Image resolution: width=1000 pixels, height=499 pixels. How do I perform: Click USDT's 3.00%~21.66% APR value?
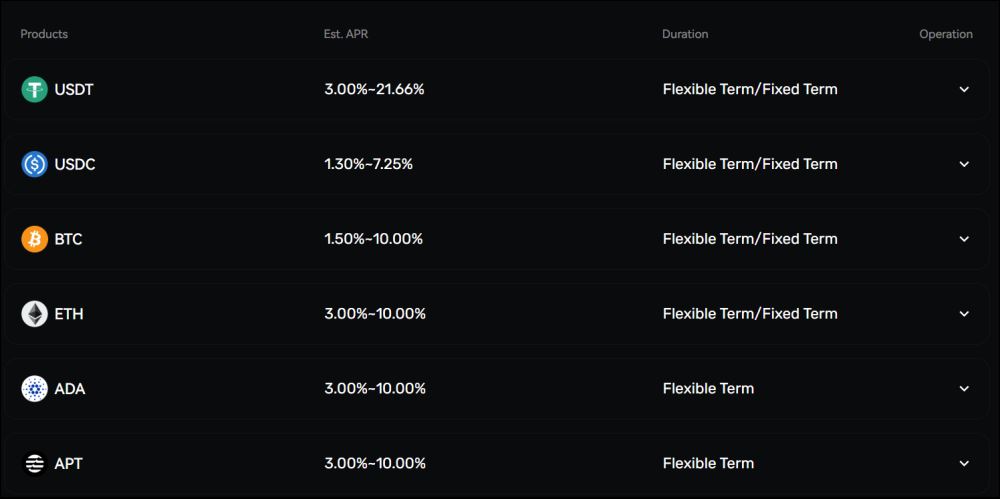point(374,89)
